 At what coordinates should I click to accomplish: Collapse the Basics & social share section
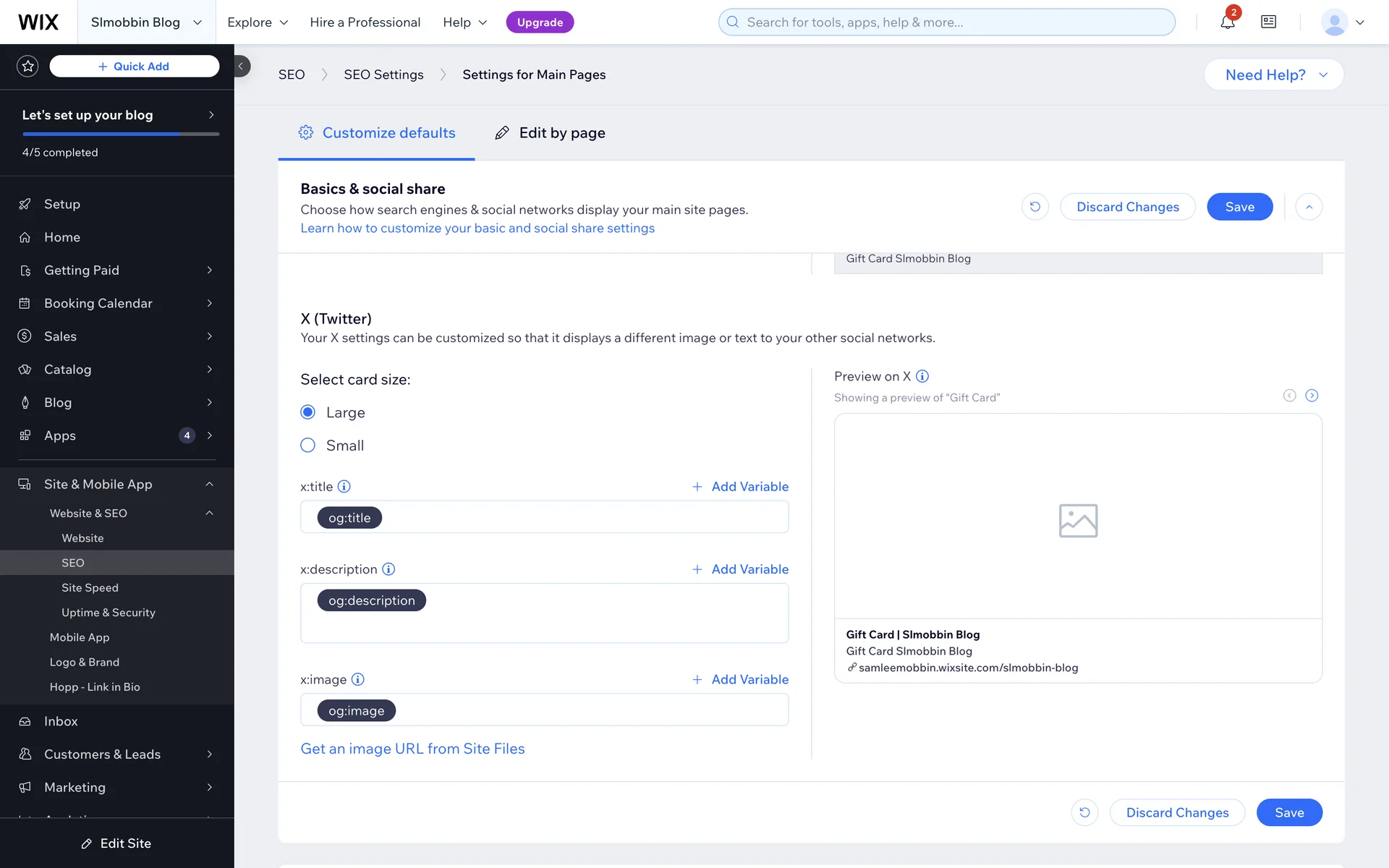(x=1309, y=207)
